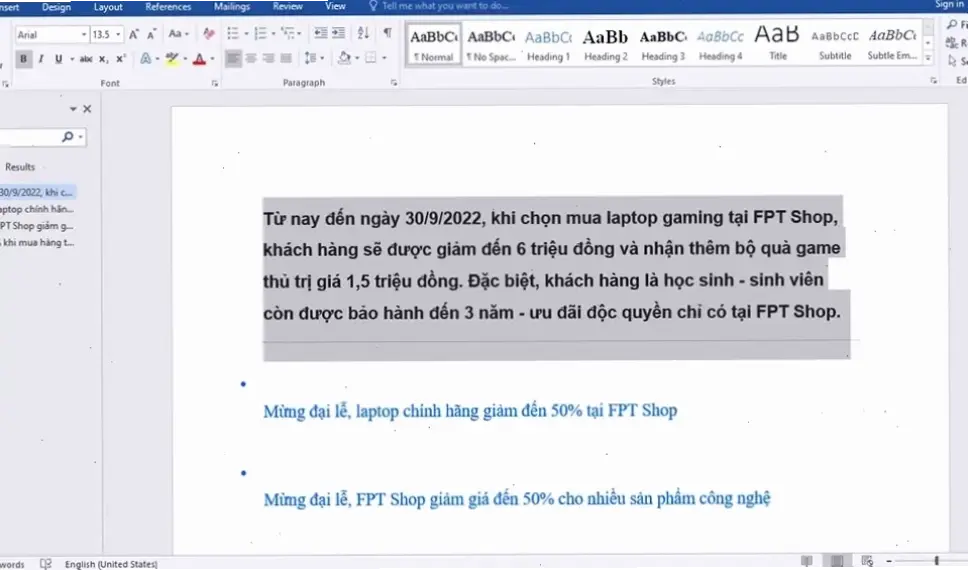
Task: Adjust the zoom slider handle
Action: [x=937, y=561]
